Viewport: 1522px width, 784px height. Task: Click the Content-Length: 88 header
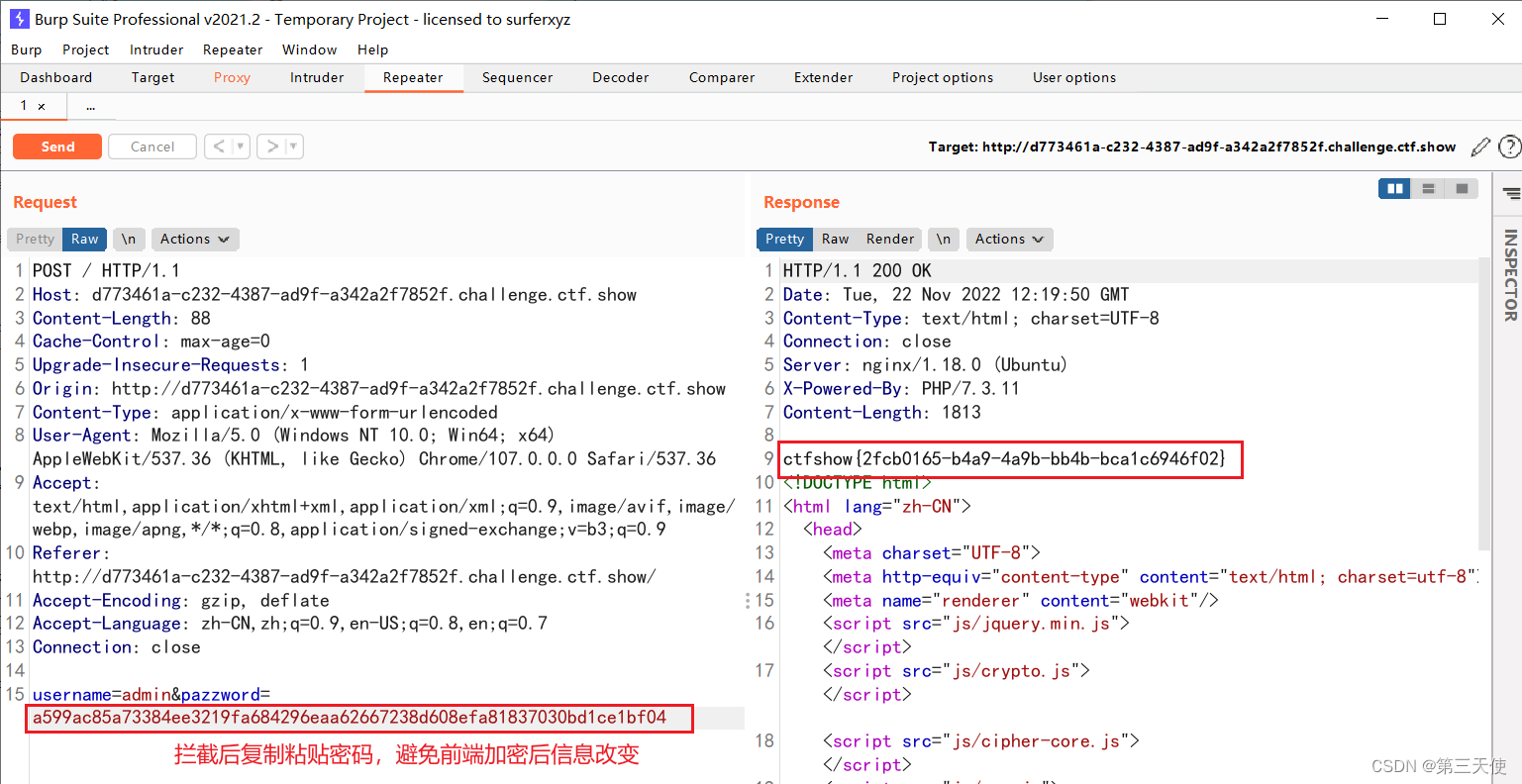121,318
